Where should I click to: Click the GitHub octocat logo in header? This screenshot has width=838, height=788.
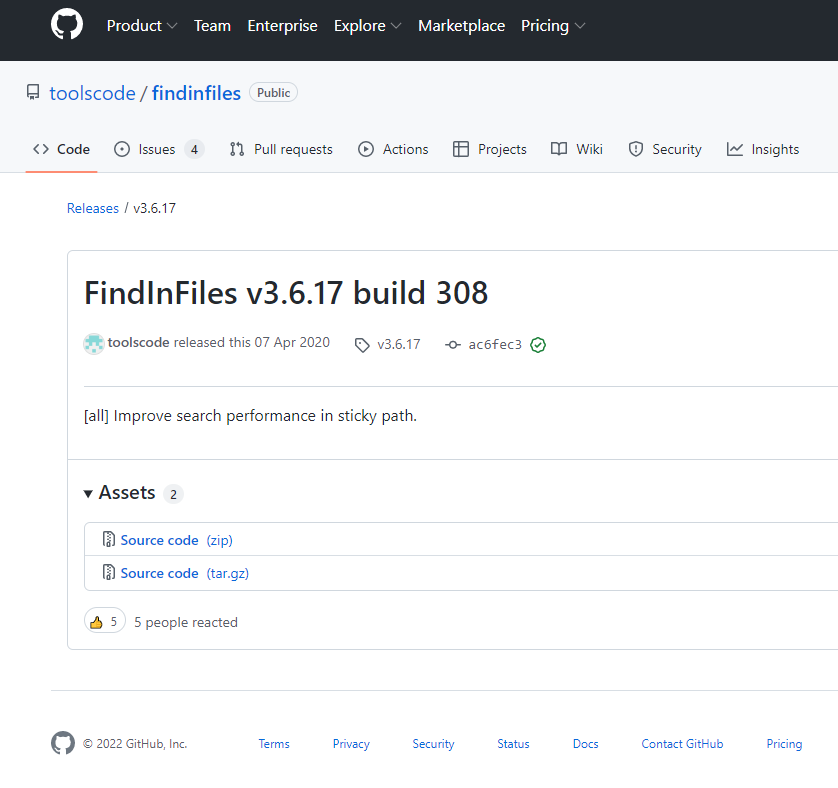[x=67, y=25]
